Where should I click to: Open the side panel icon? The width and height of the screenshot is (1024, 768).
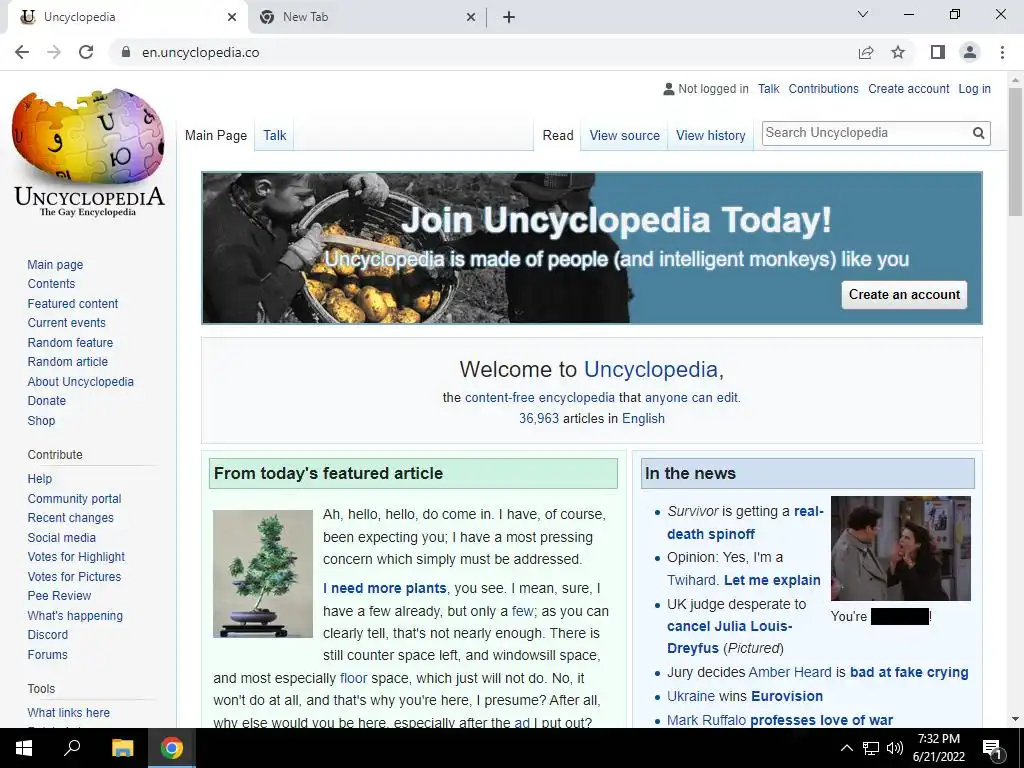(938, 52)
